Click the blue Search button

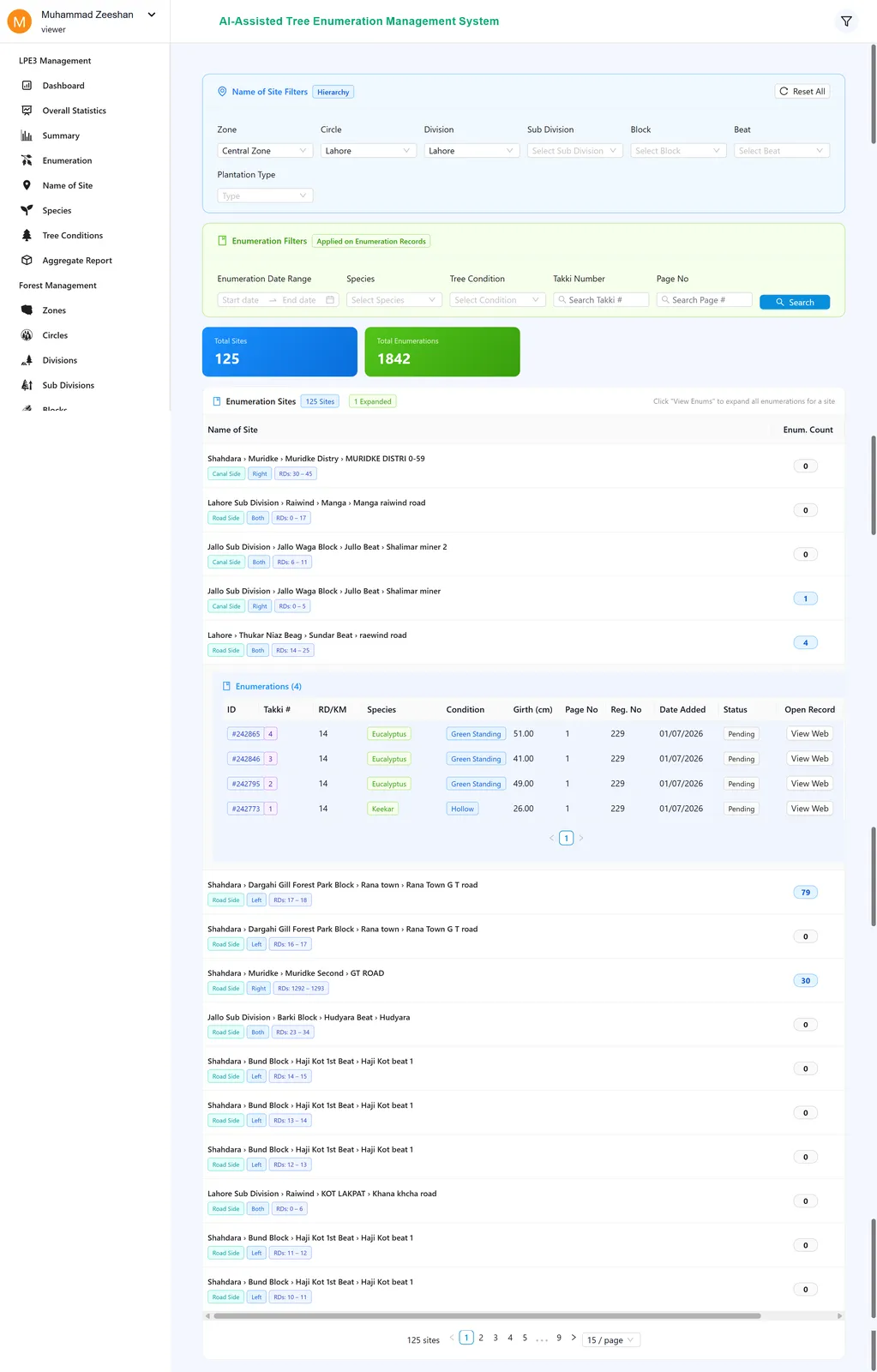(x=795, y=302)
